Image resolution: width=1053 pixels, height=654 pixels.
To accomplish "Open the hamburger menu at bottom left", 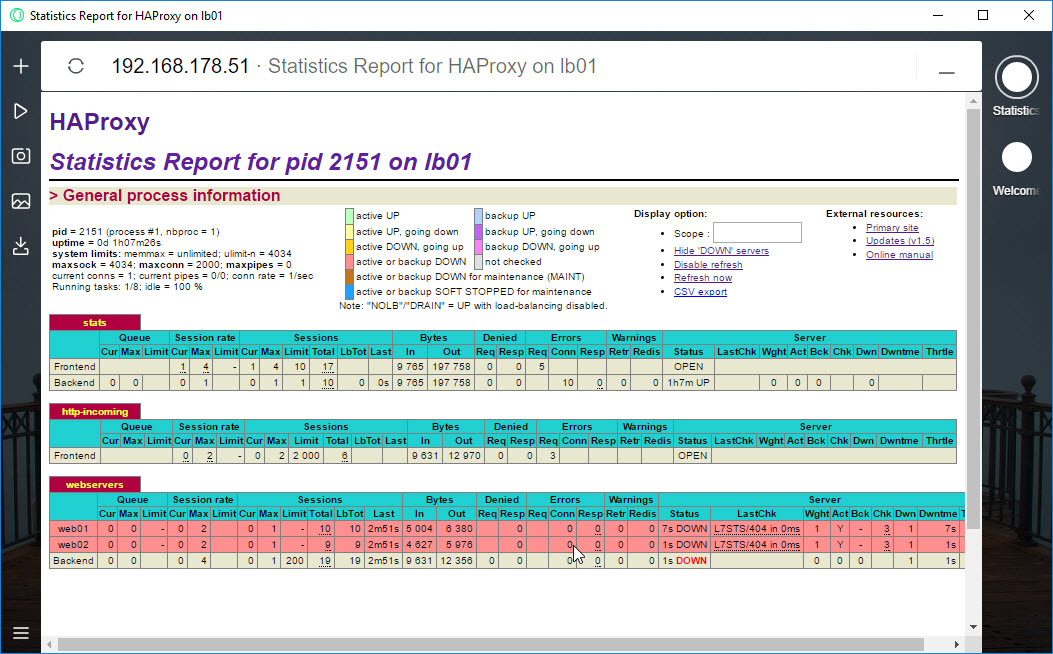I will (x=21, y=633).
